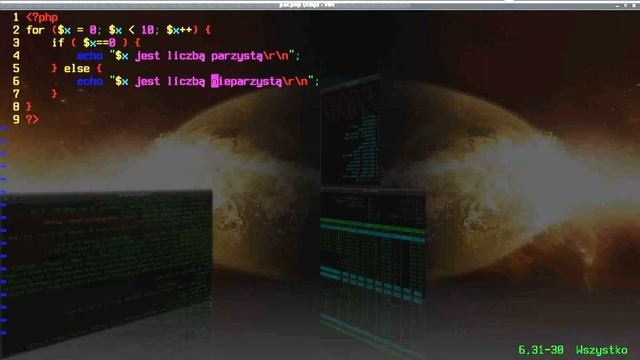640x360 pixels.
Task: Click the 'for' keyword on line 2
Action: click(x=36, y=30)
